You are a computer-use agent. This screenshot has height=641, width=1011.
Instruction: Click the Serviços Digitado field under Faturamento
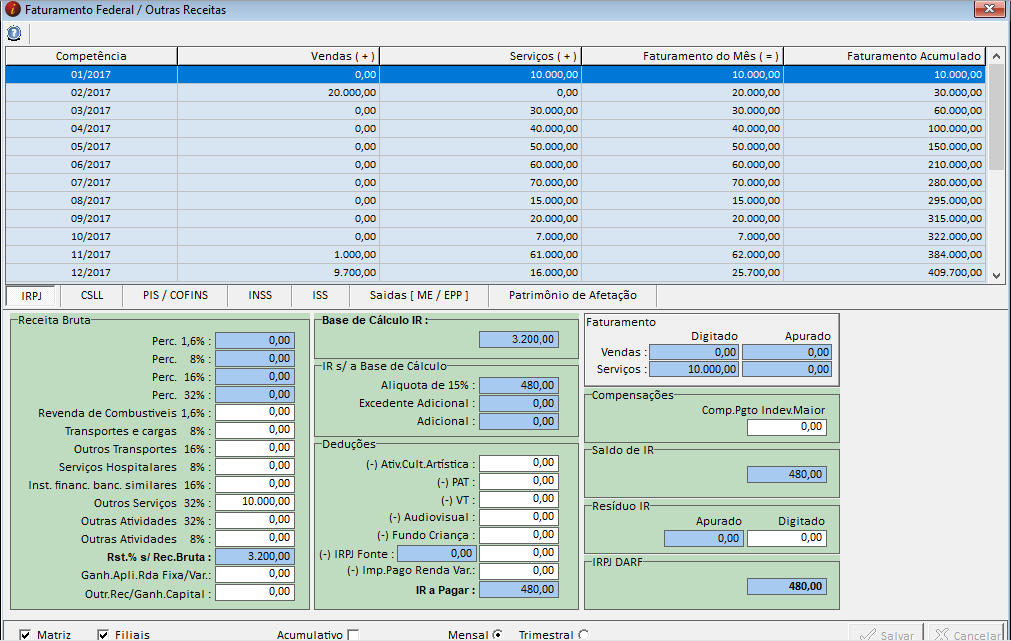pyautogui.click(x=694, y=370)
